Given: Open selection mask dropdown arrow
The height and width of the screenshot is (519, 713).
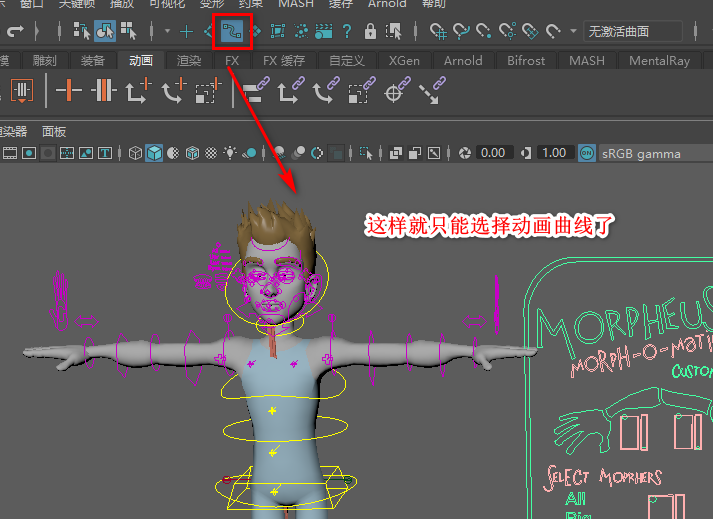Looking at the screenshot, I should 167,31.
